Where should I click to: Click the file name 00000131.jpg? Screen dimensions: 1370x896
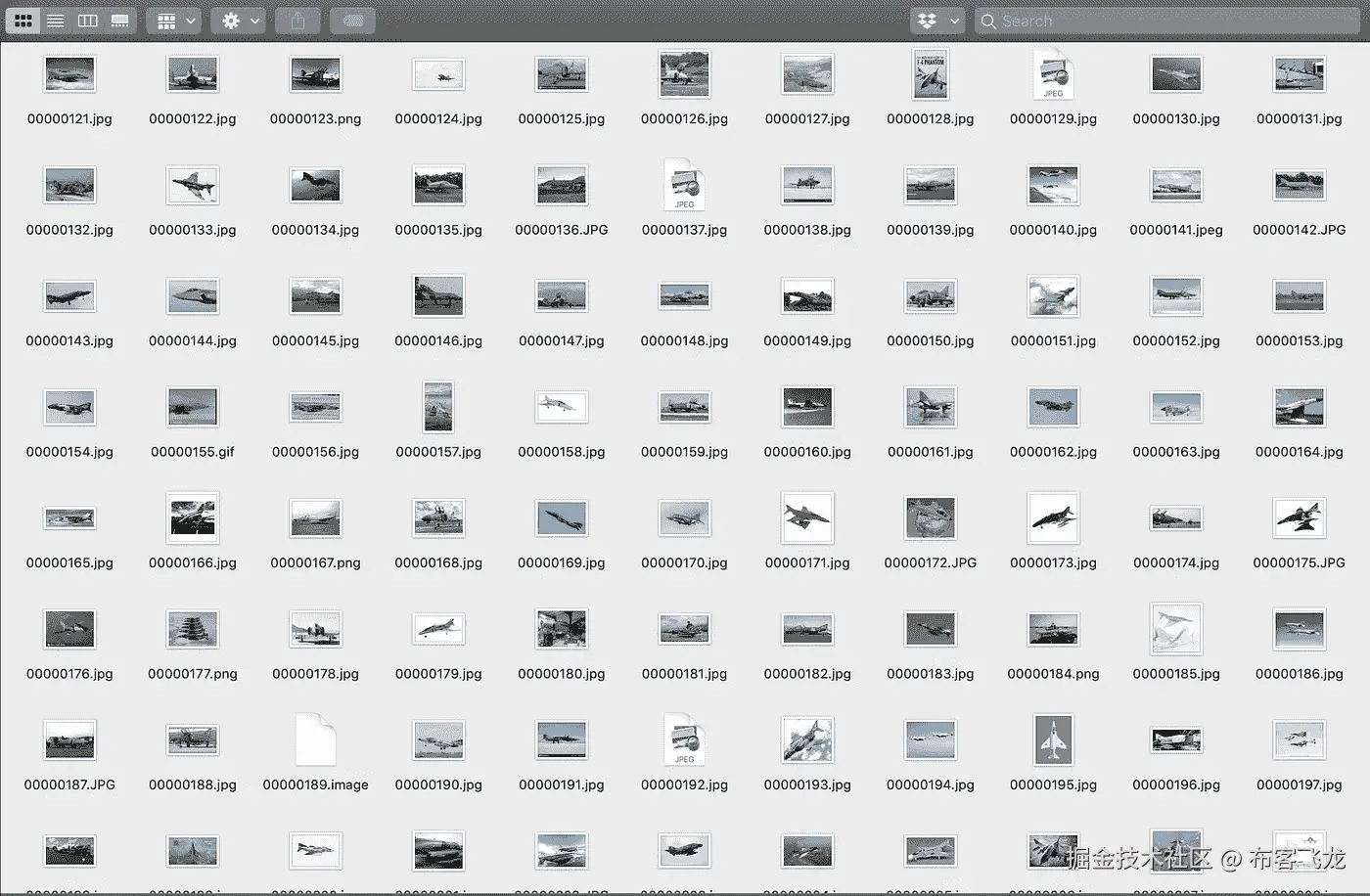tap(1300, 119)
